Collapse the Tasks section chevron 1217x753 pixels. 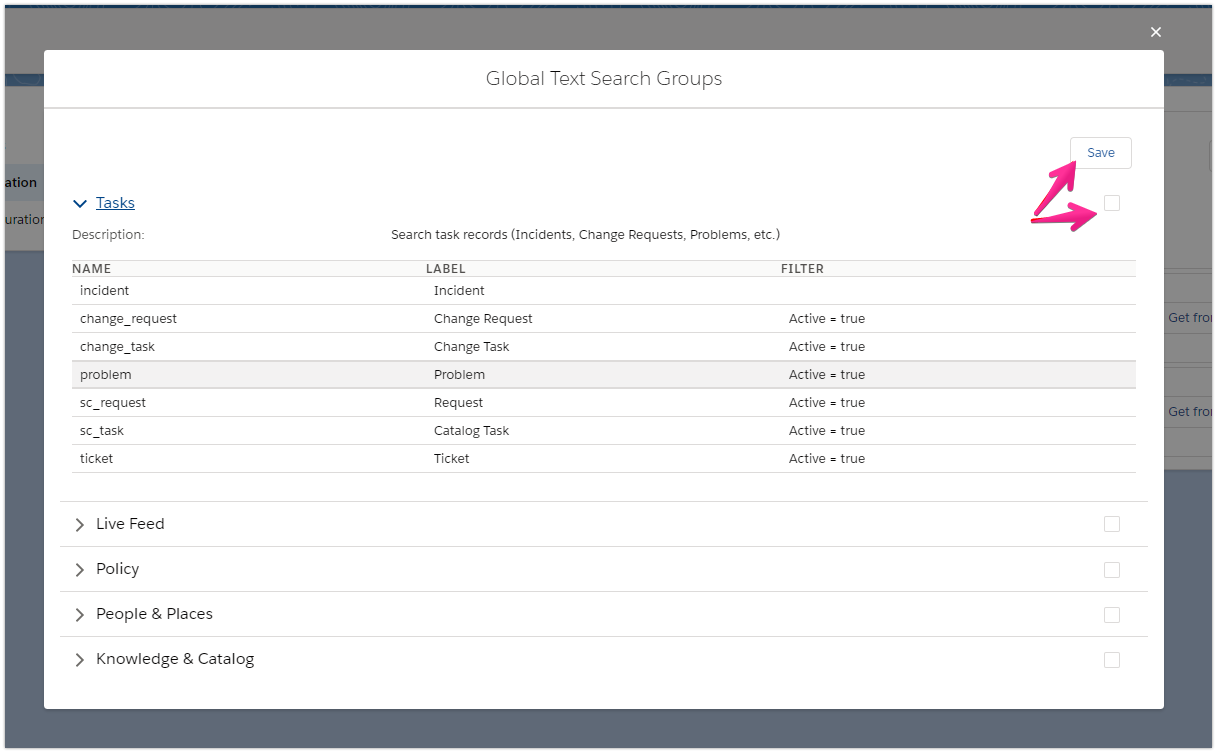click(x=80, y=203)
